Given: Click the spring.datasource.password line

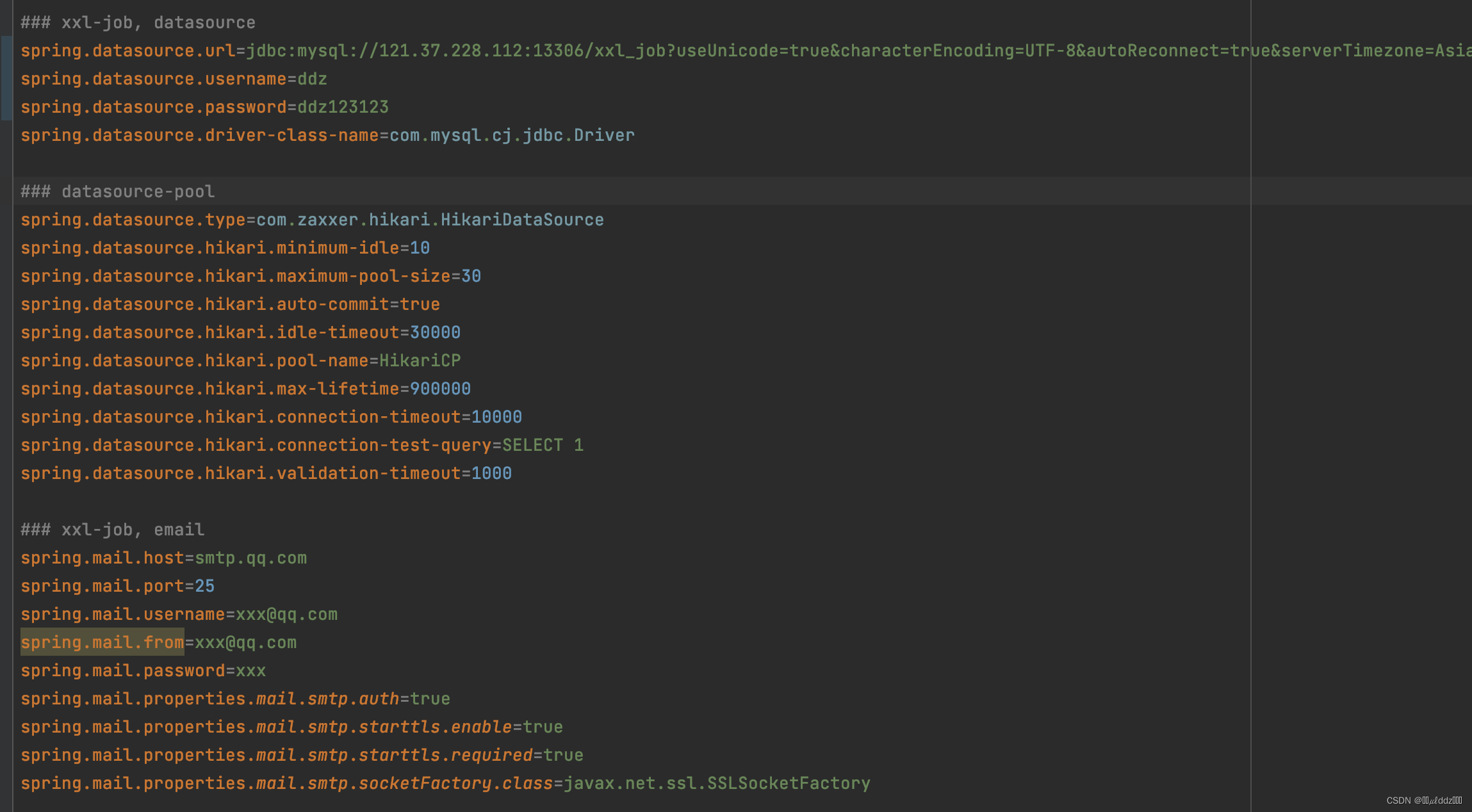Looking at the screenshot, I should pos(204,108).
